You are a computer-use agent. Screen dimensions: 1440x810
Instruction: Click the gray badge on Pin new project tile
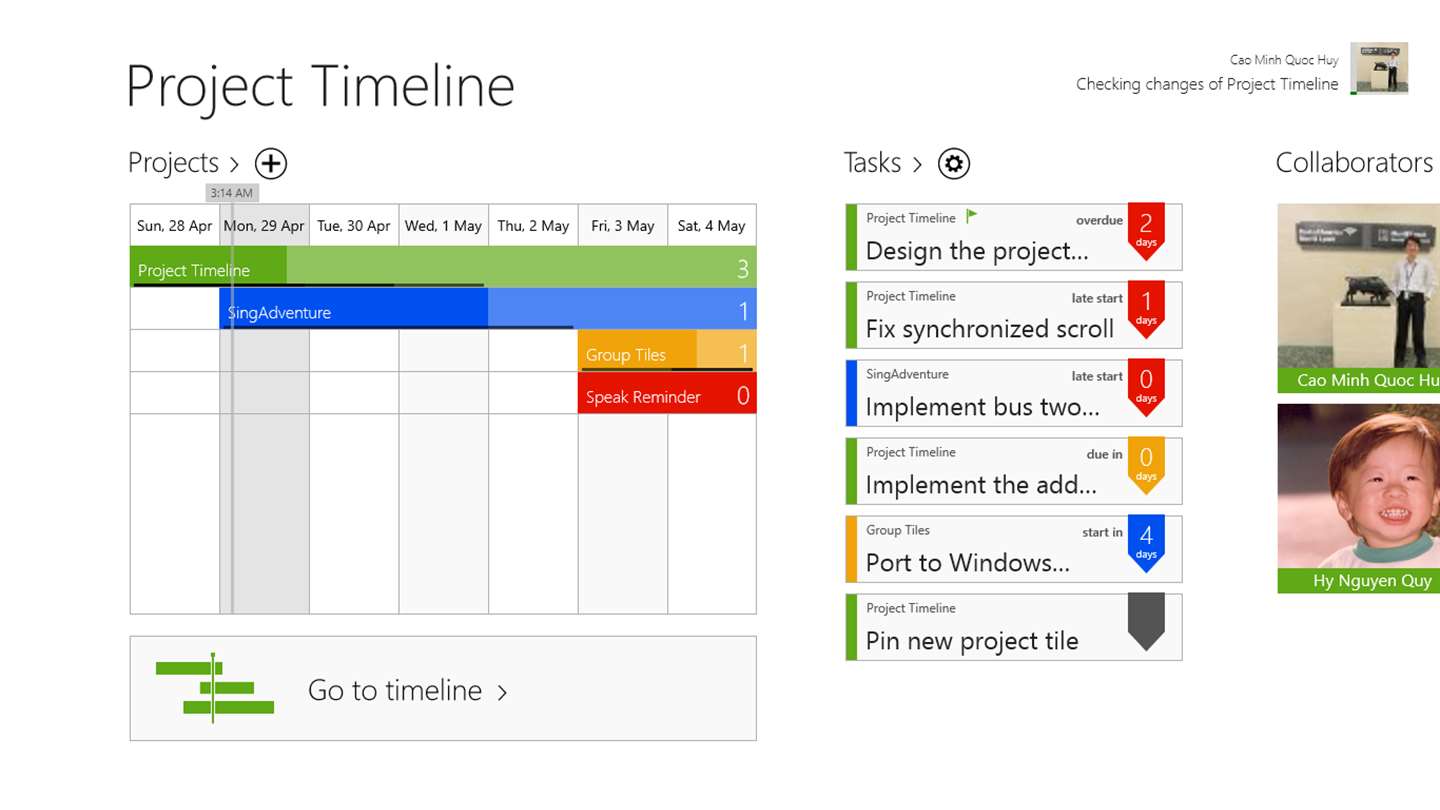pos(1146,620)
